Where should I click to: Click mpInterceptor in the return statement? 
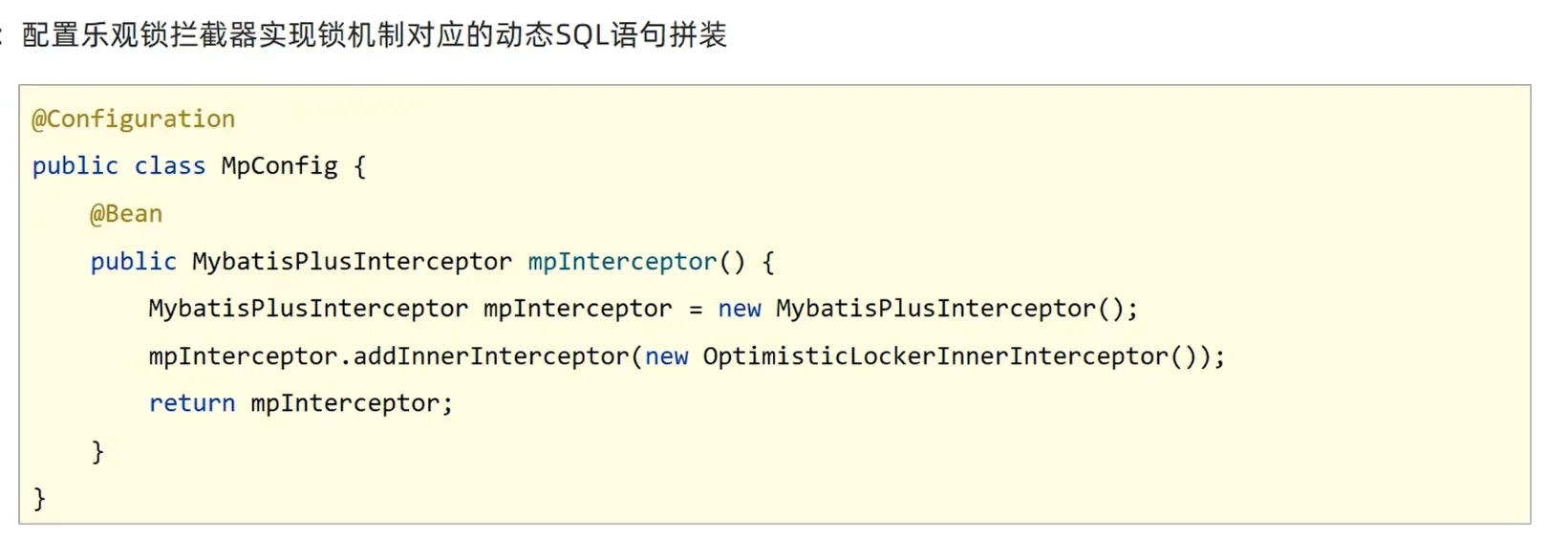(344, 404)
